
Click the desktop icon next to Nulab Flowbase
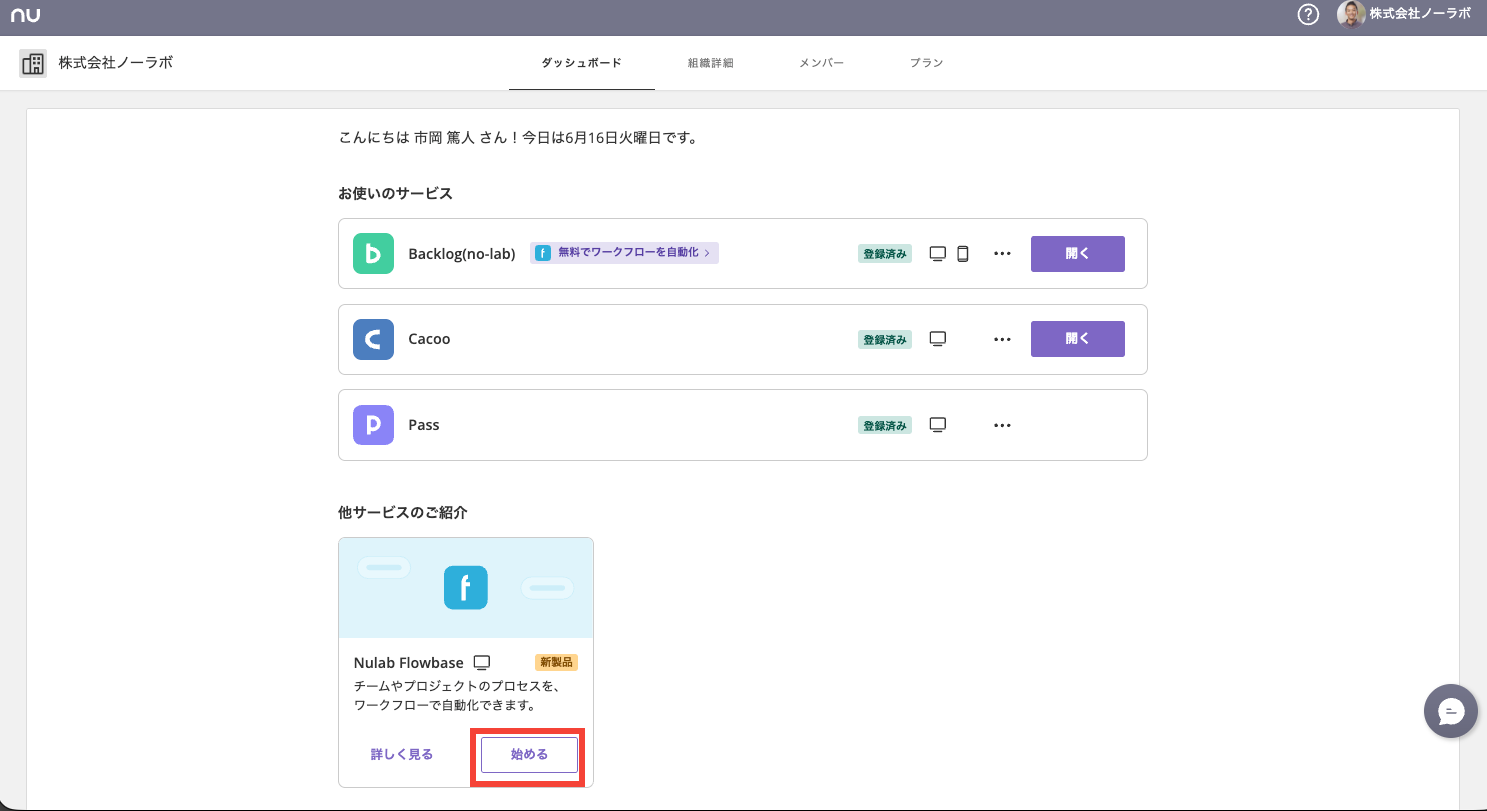pyautogui.click(x=482, y=663)
